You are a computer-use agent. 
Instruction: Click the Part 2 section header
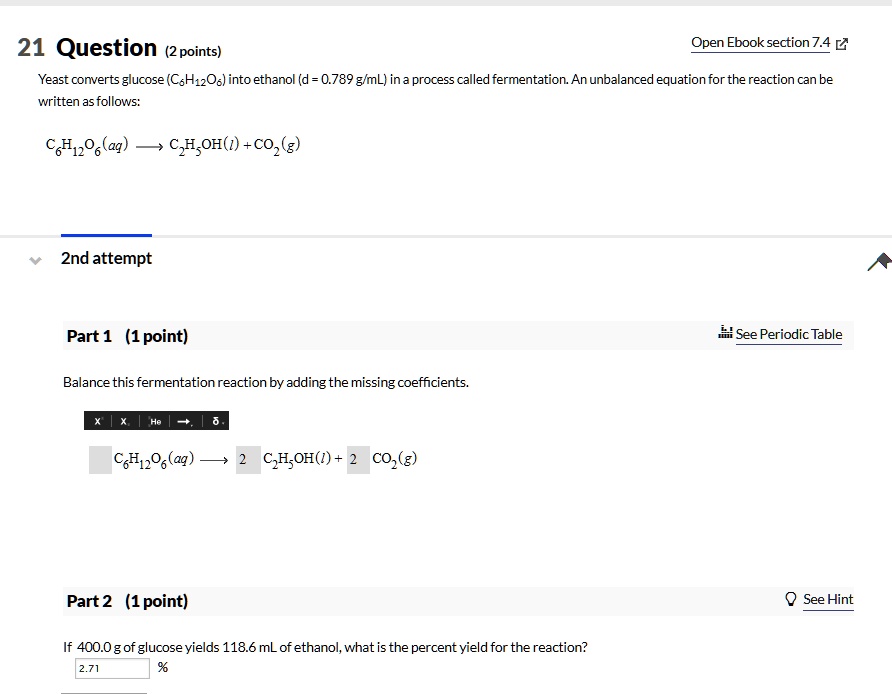(458, 601)
